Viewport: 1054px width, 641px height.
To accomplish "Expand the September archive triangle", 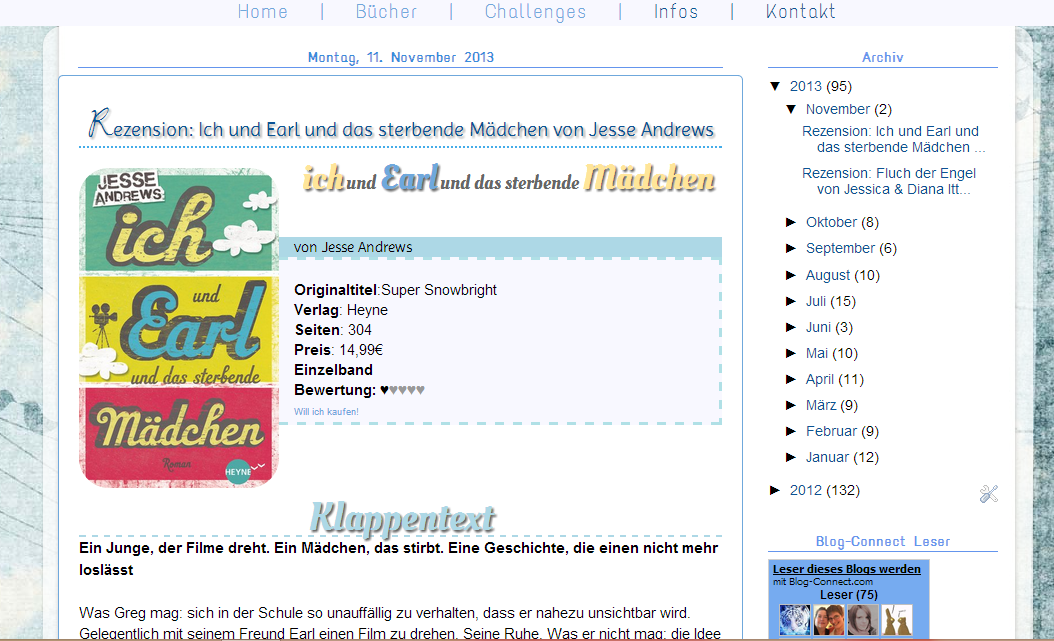I will tap(791, 248).
